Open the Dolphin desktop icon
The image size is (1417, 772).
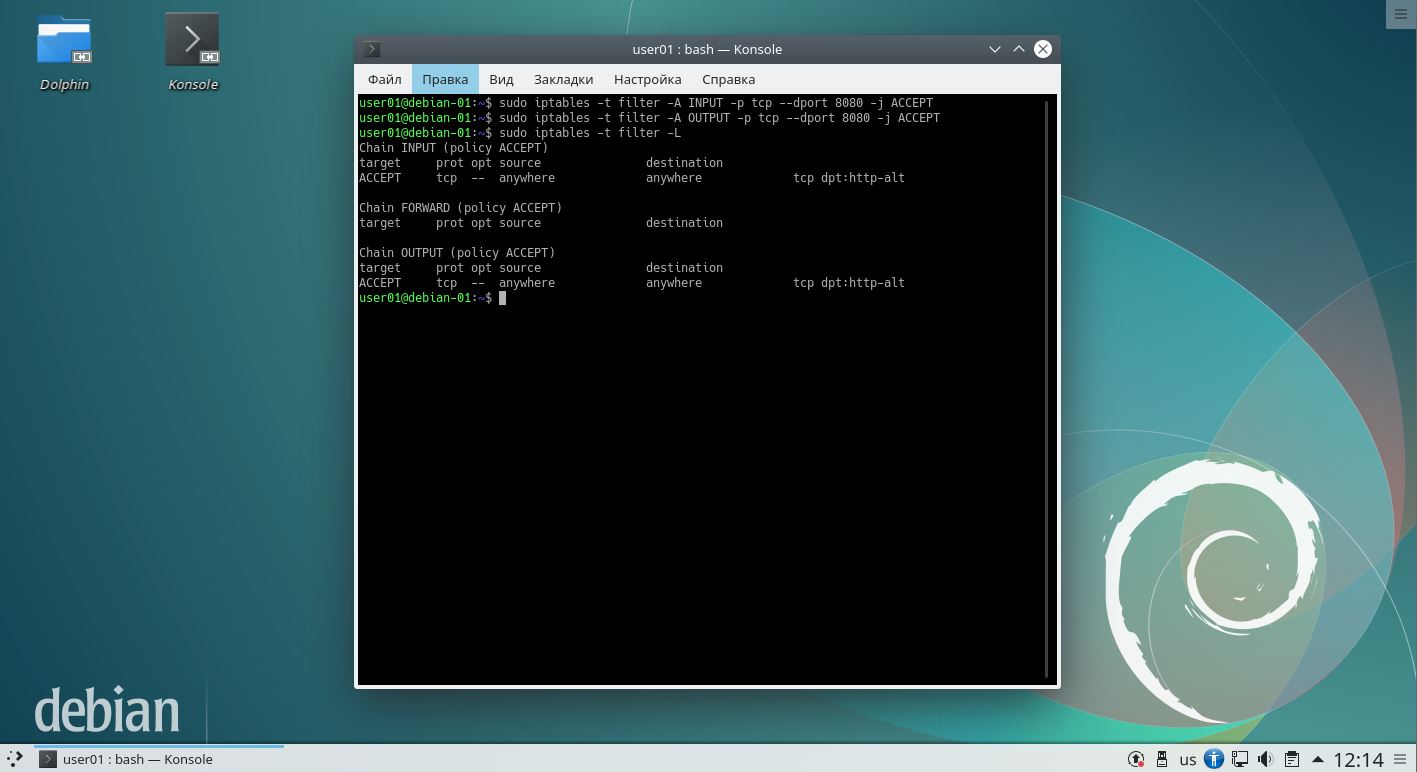[x=64, y=52]
